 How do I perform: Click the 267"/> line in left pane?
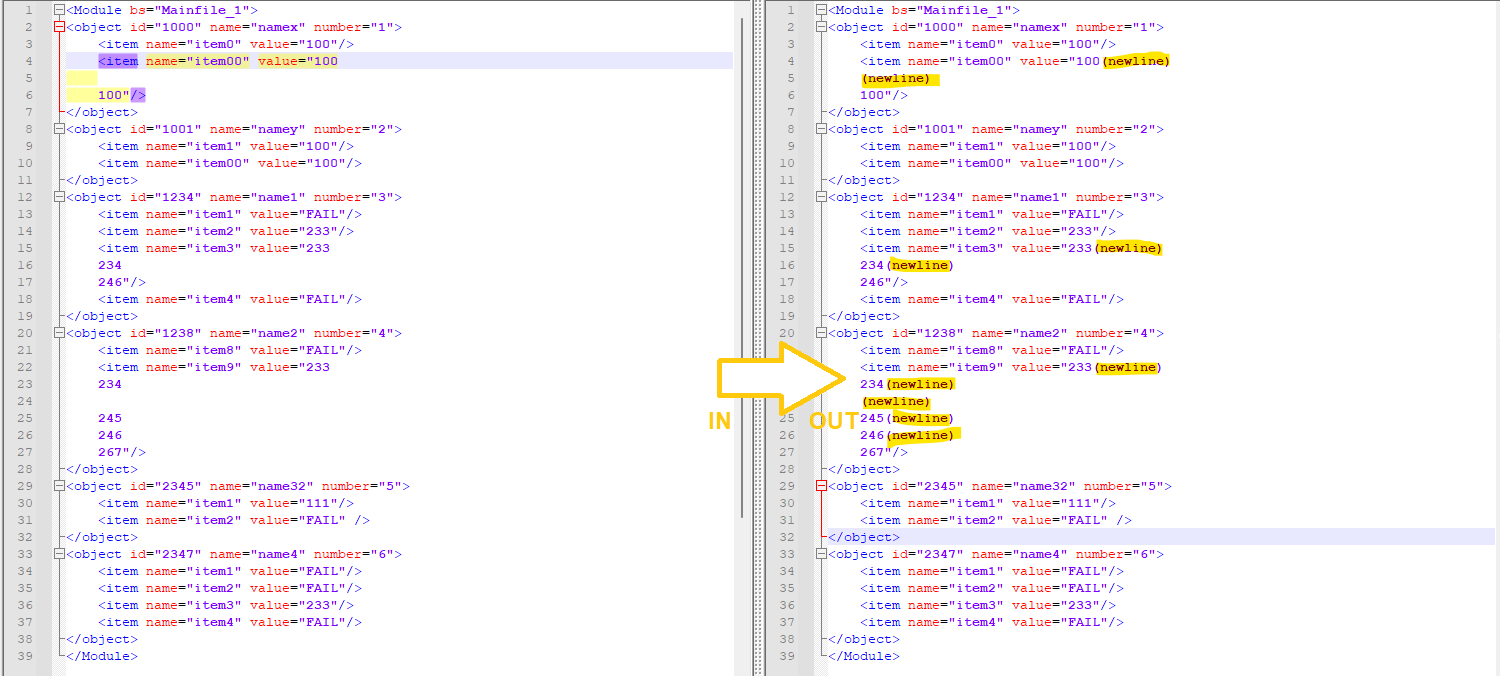click(x=122, y=452)
